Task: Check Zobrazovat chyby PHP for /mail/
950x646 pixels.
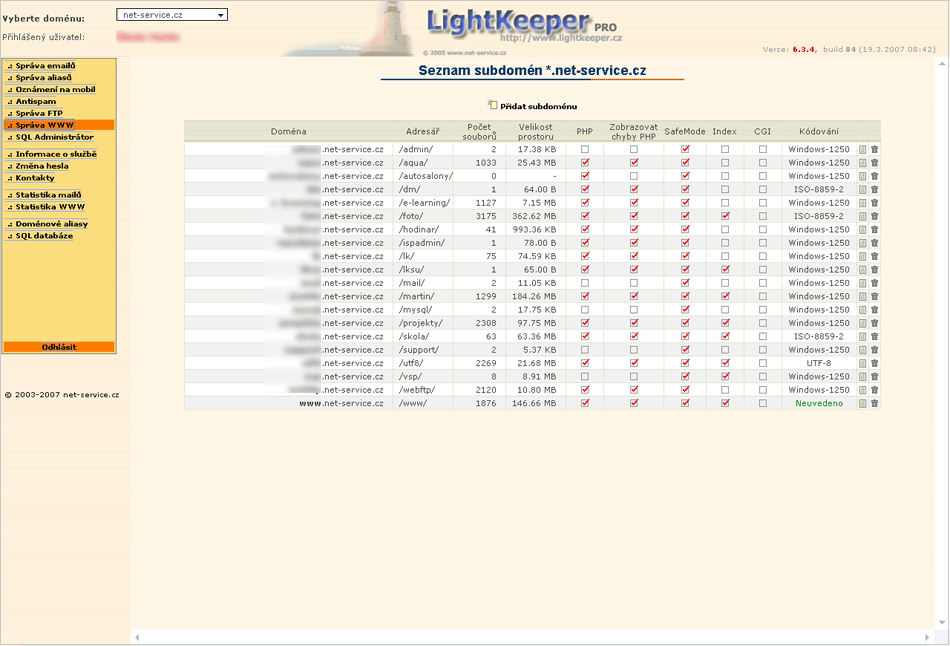Action: [634, 283]
